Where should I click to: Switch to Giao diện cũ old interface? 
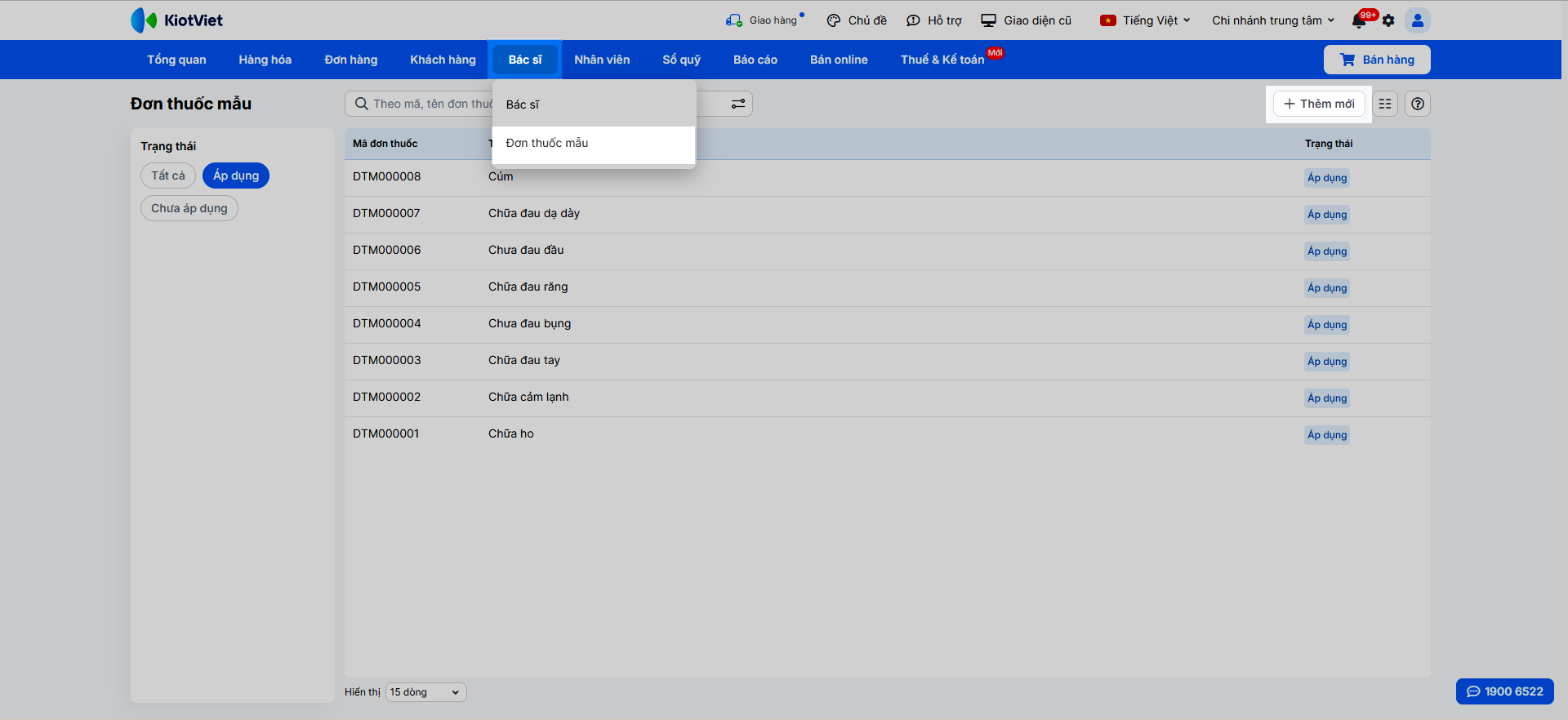coord(1027,20)
